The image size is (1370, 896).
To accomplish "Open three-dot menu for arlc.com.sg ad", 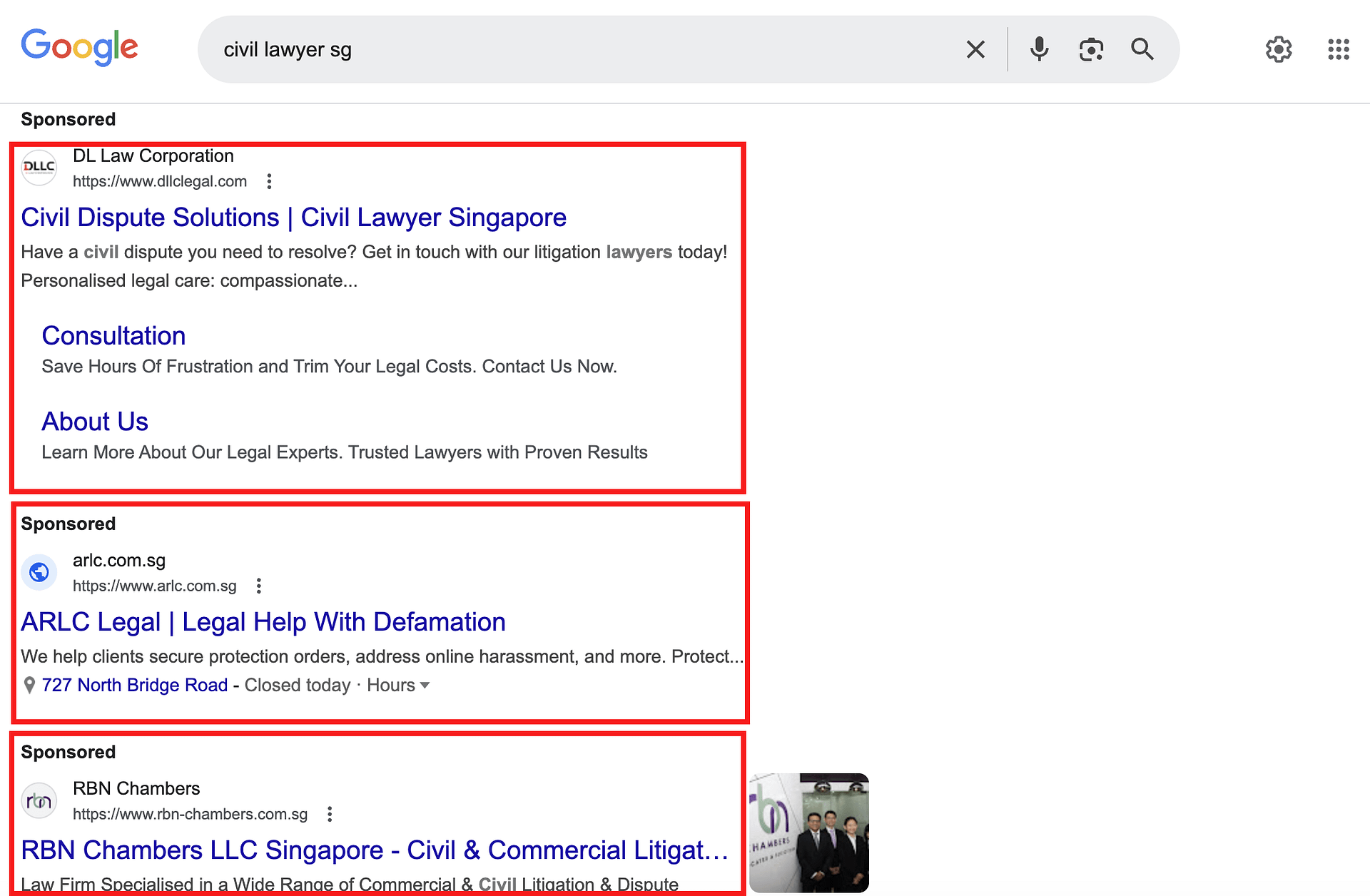I will pyautogui.click(x=259, y=586).
